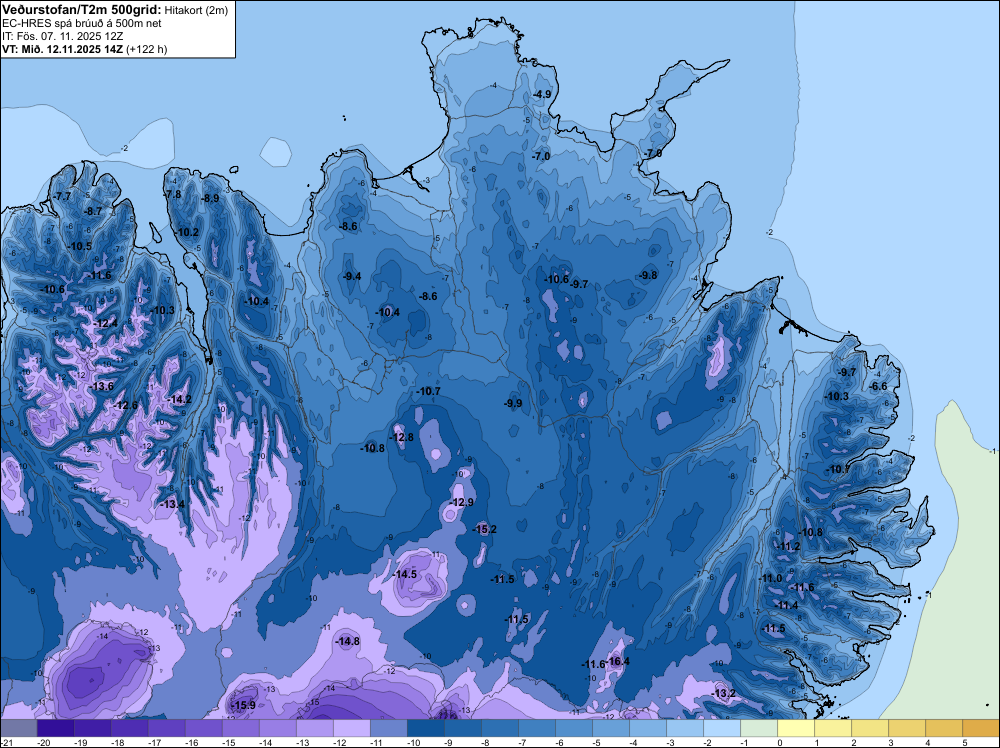Screen dimensions: 1000x748
Task: Click the -11.0 temperature label
Action: (770, 578)
